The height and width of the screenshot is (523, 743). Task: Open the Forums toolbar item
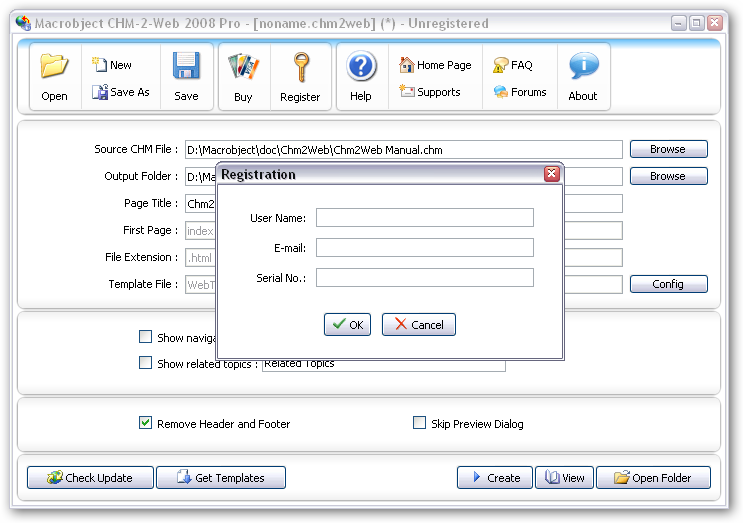pyautogui.click(x=519, y=92)
